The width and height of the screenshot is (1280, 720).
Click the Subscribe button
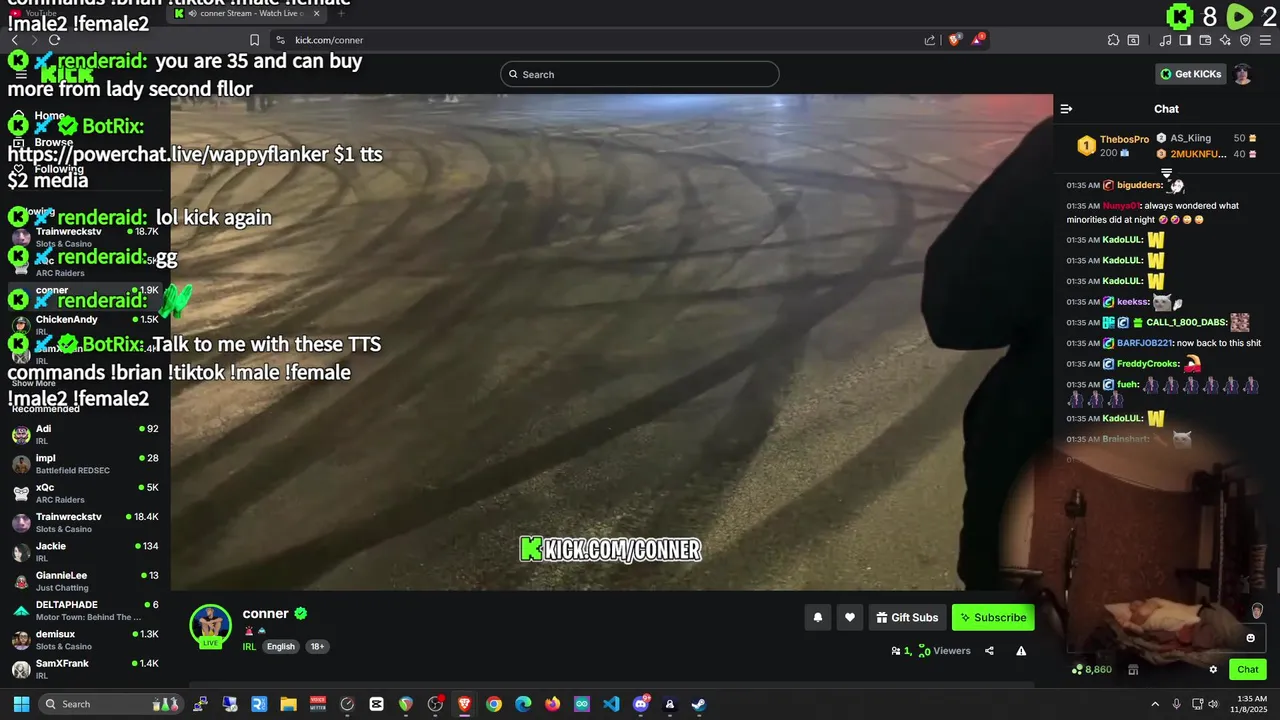point(993,618)
